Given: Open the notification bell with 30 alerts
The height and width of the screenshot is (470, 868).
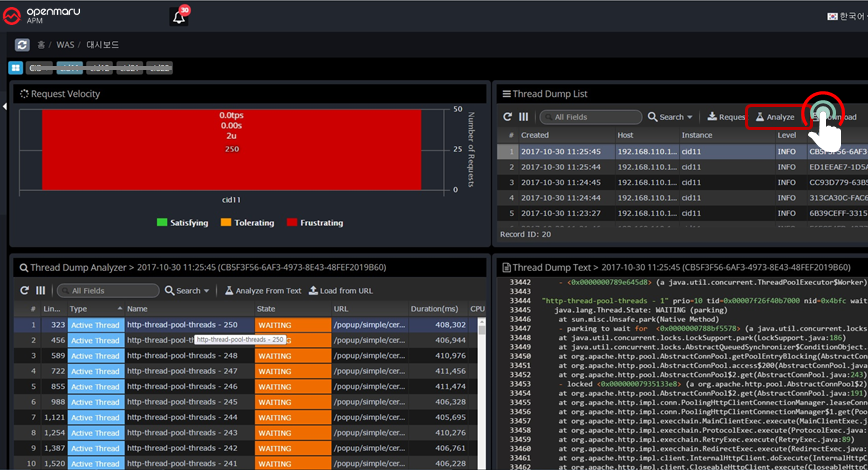Looking at the screenshot, I should [179, 17].
